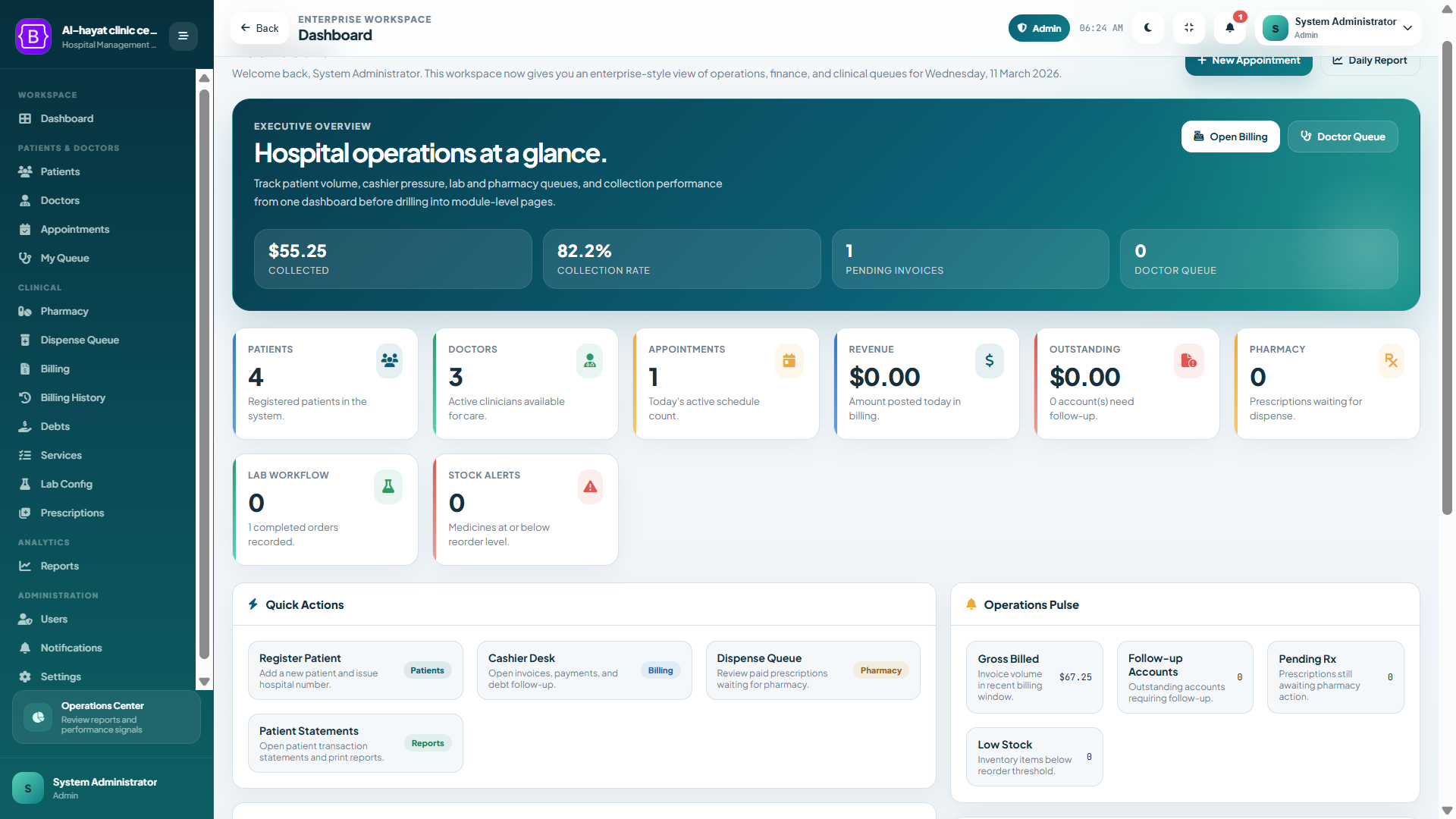The width and height of the screenshot is (1456, 819).
Task: Open the Reports analytics icon
Action: 26,566
